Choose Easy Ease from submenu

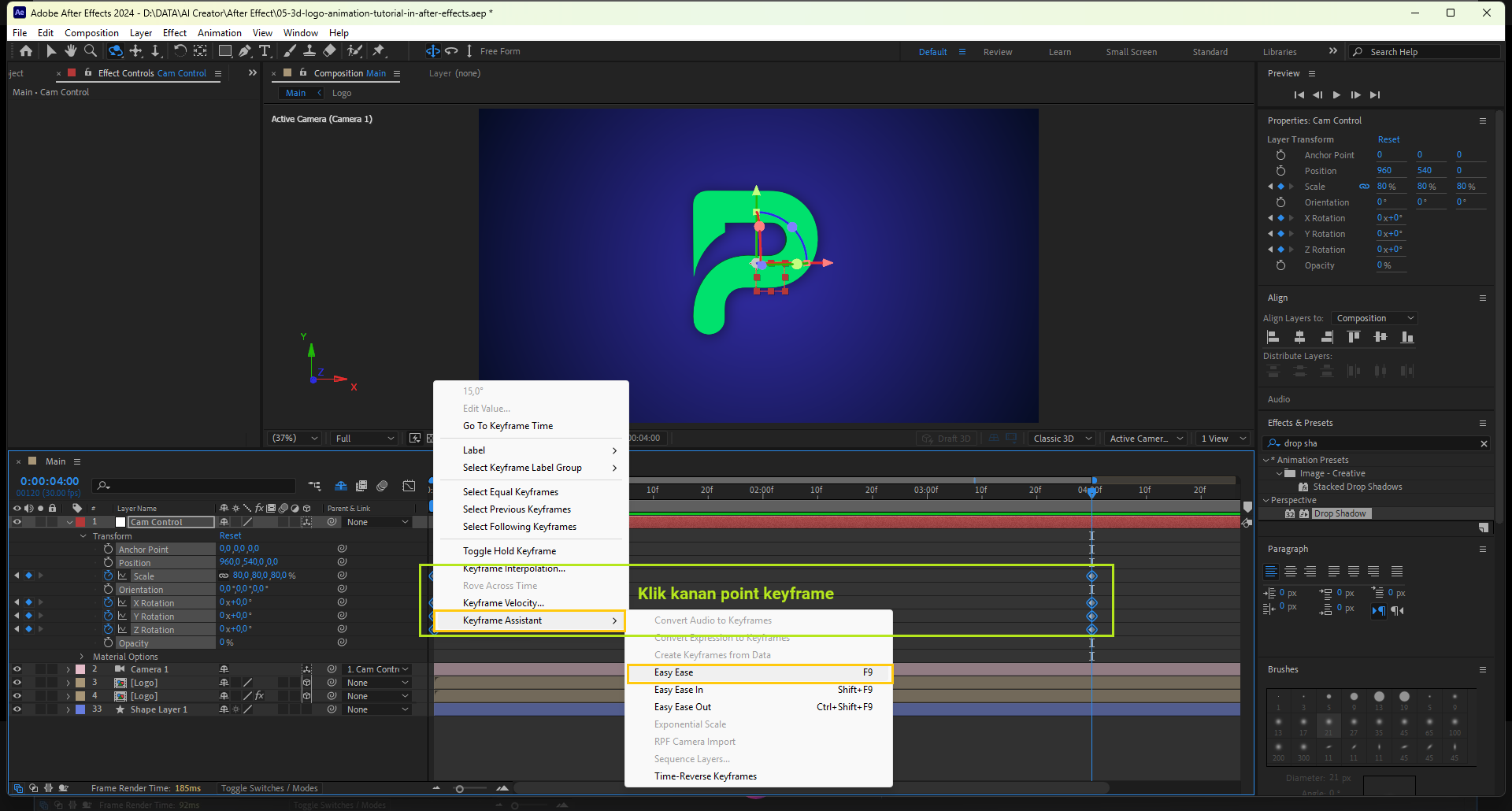pos(674,672)
